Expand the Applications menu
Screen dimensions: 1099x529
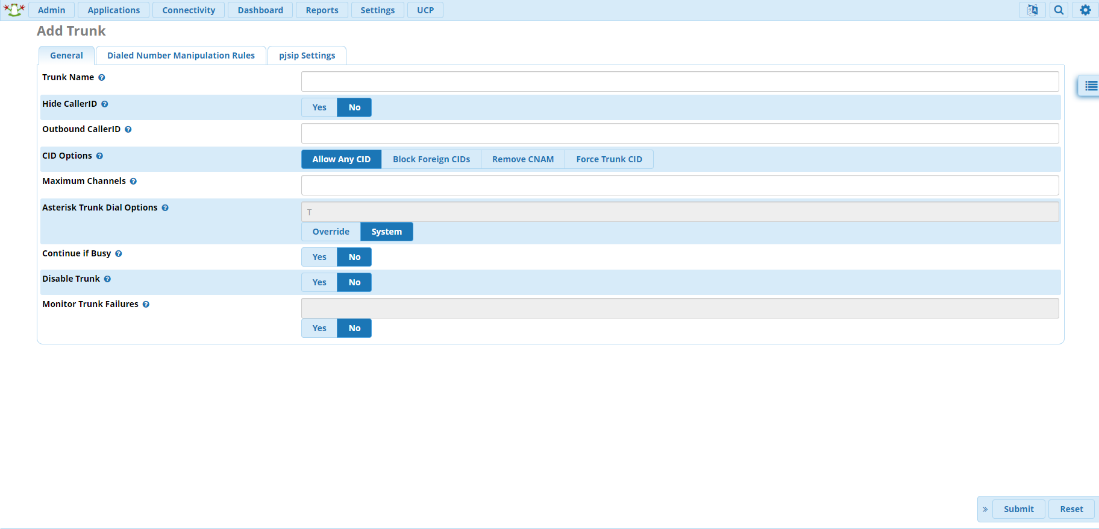click(x=114, y=10)
